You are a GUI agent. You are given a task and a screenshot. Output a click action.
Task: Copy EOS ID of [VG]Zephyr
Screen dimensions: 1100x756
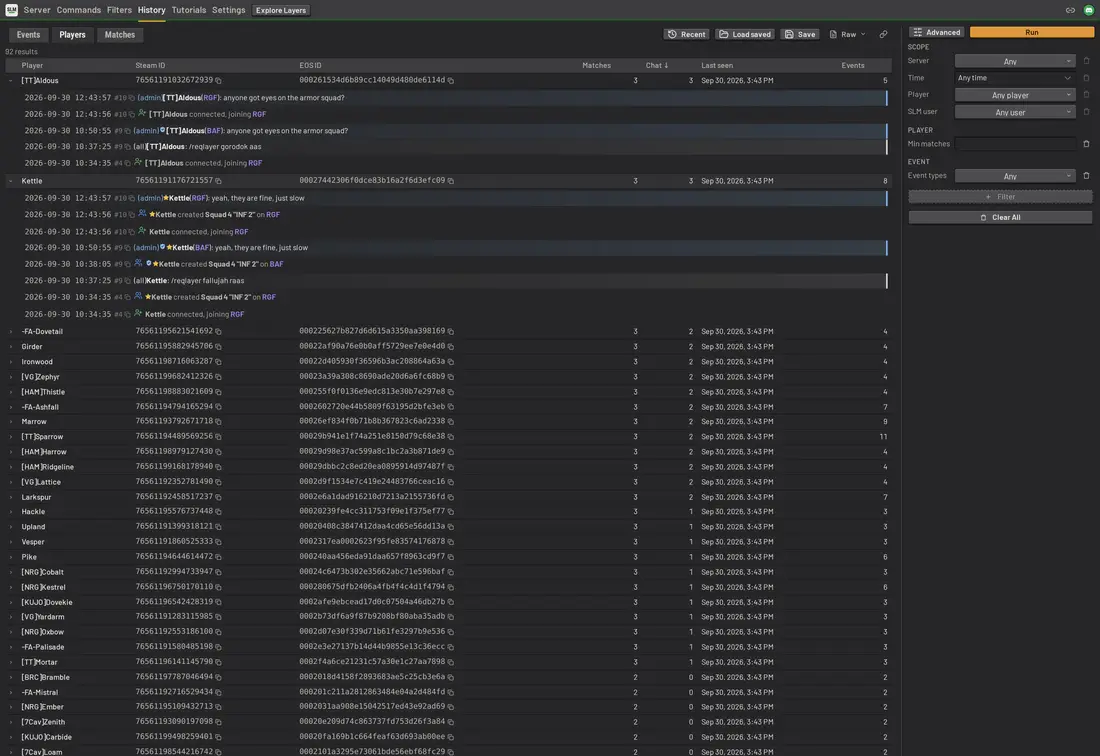coord(450,377)
